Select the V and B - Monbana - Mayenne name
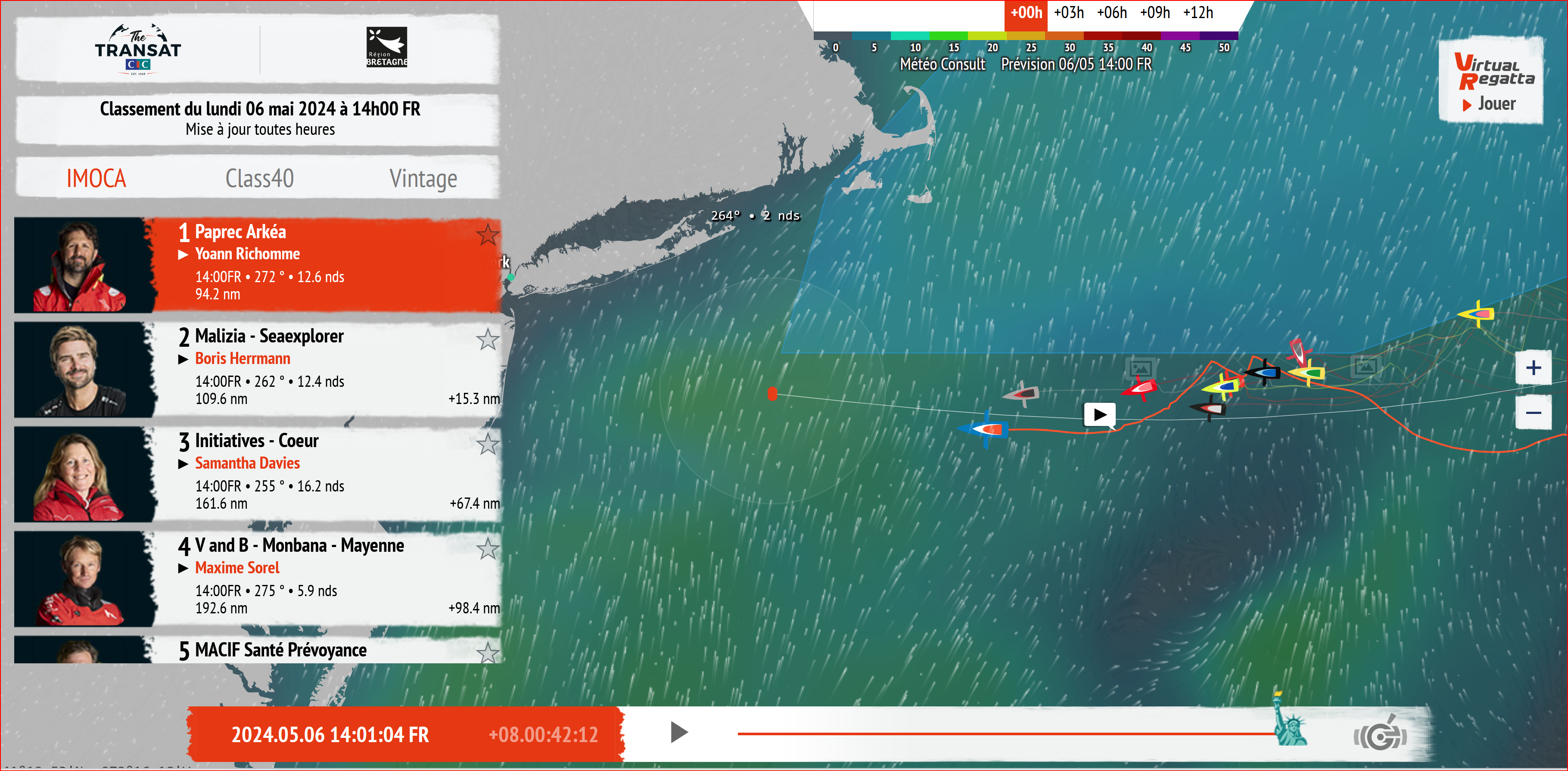Viewport: 1568px width, 771px height. tap(299, 545)
